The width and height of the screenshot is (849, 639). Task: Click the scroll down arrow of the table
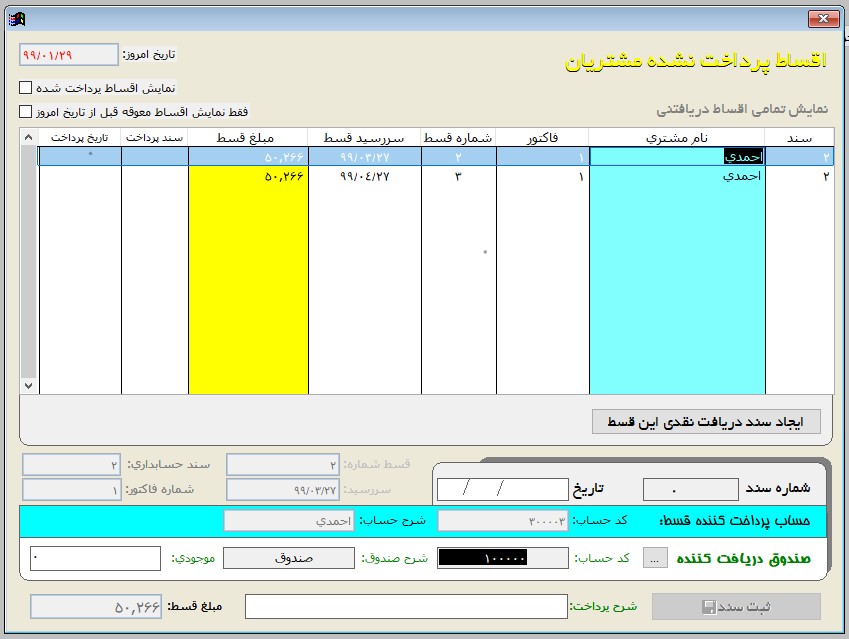point(28,385)
